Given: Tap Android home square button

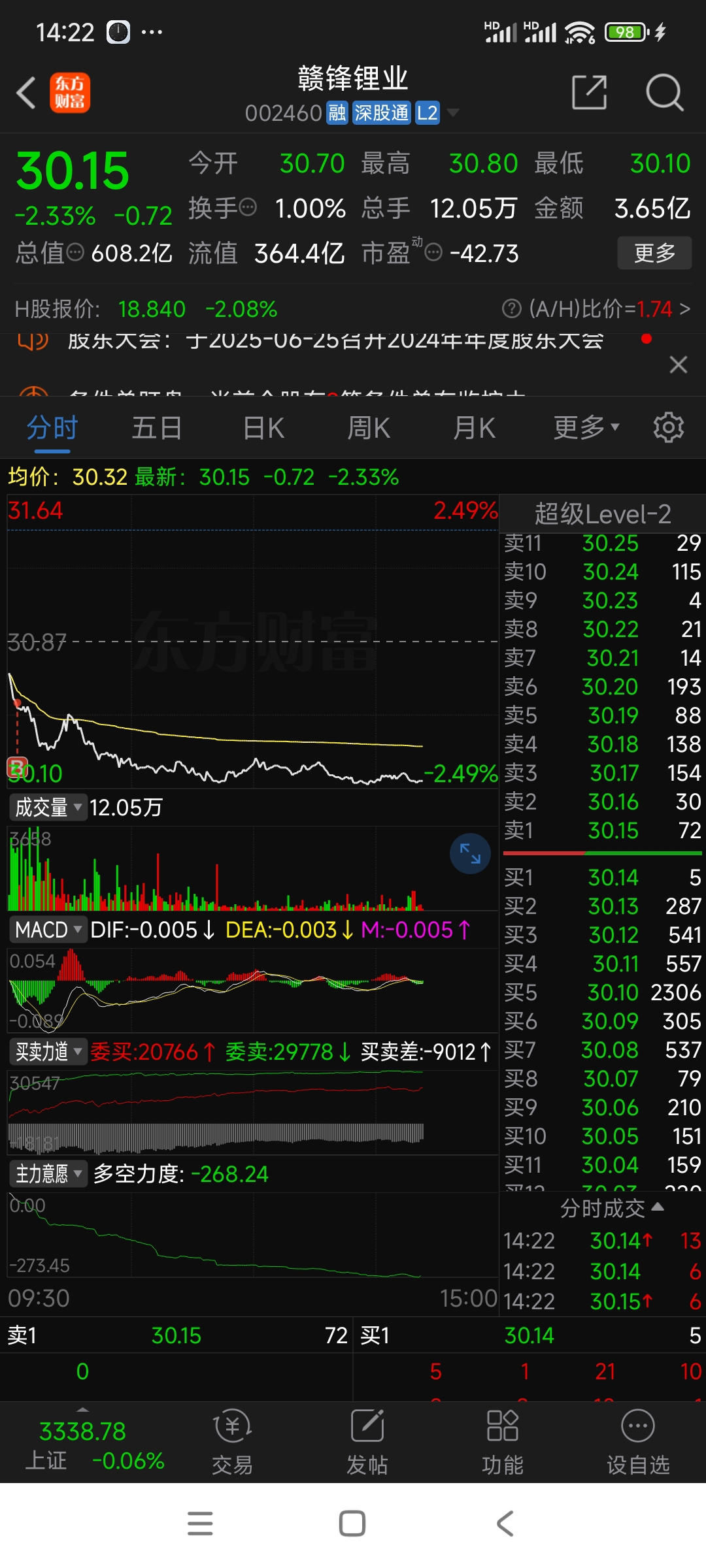Looking at the screenshot, I should click(x=352, y=1524).
